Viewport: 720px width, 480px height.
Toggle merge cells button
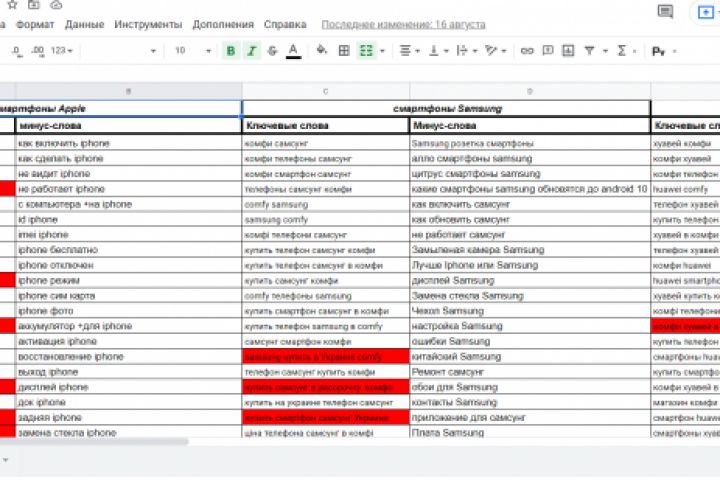[366, 51]
